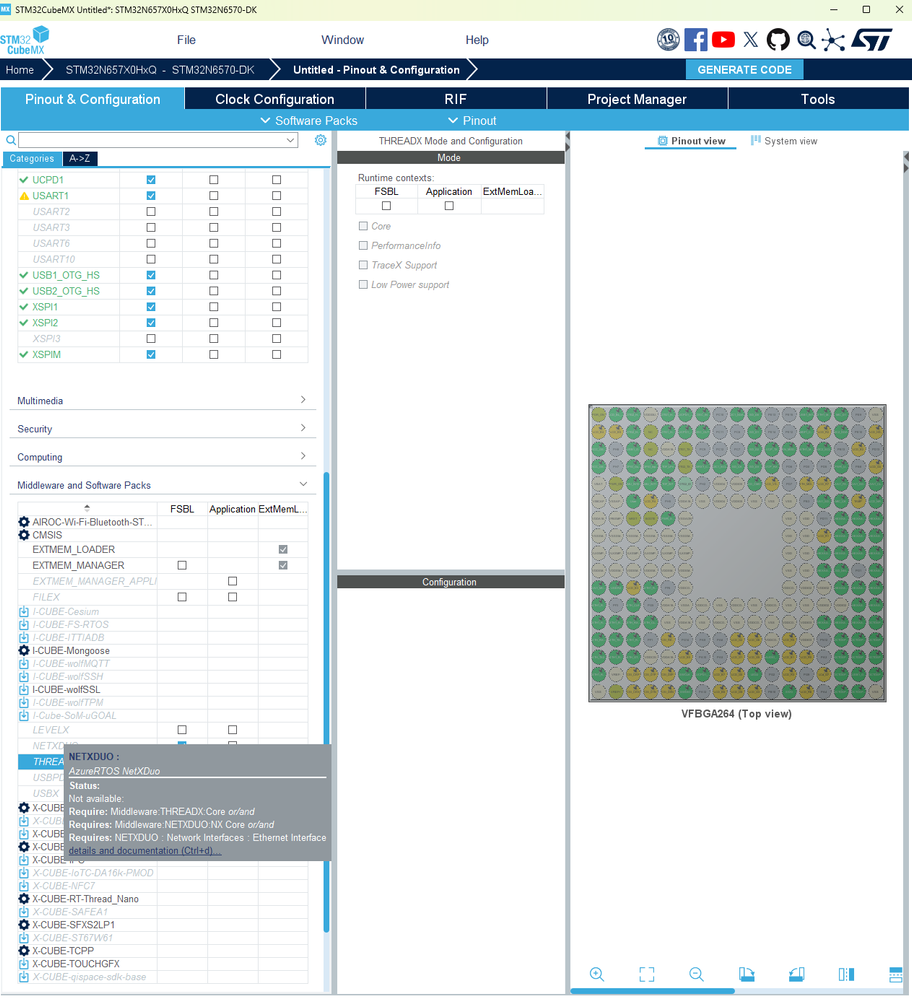Click the gear icon beside X-CUBE-RT-Thread_Nano
912x999 pixels.
click(x=24, y=899)
